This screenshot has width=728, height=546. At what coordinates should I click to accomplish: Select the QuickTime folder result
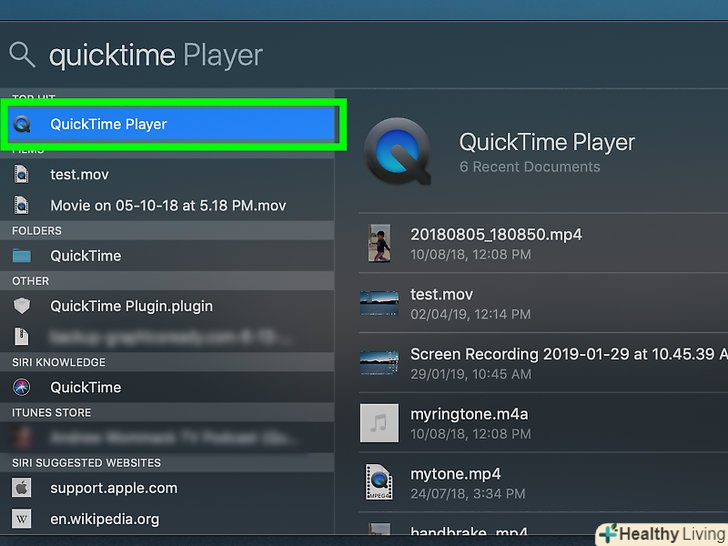[167, 256]
